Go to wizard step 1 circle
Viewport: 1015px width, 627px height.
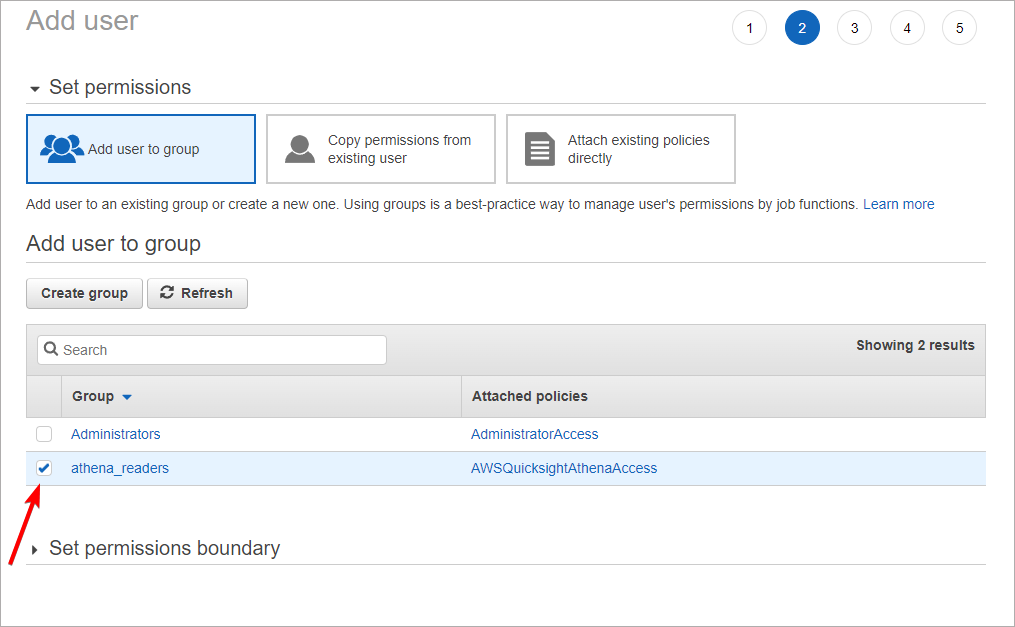749,28
